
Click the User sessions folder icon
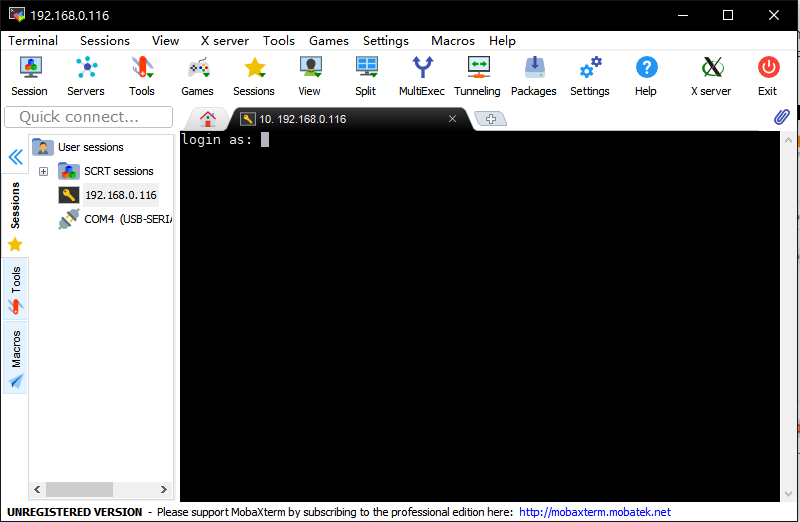[x=43, y=147]
